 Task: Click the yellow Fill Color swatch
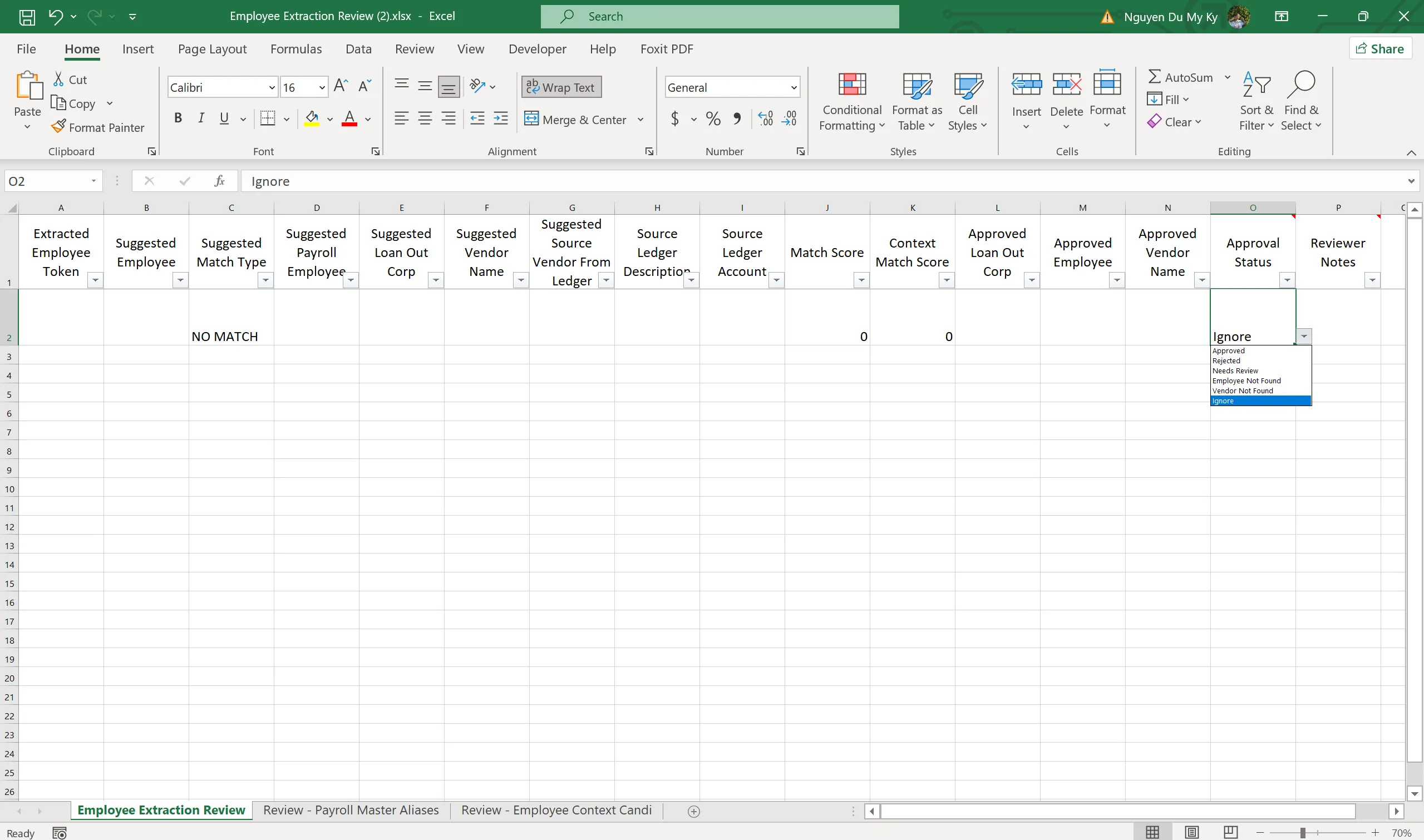[312, 118]
